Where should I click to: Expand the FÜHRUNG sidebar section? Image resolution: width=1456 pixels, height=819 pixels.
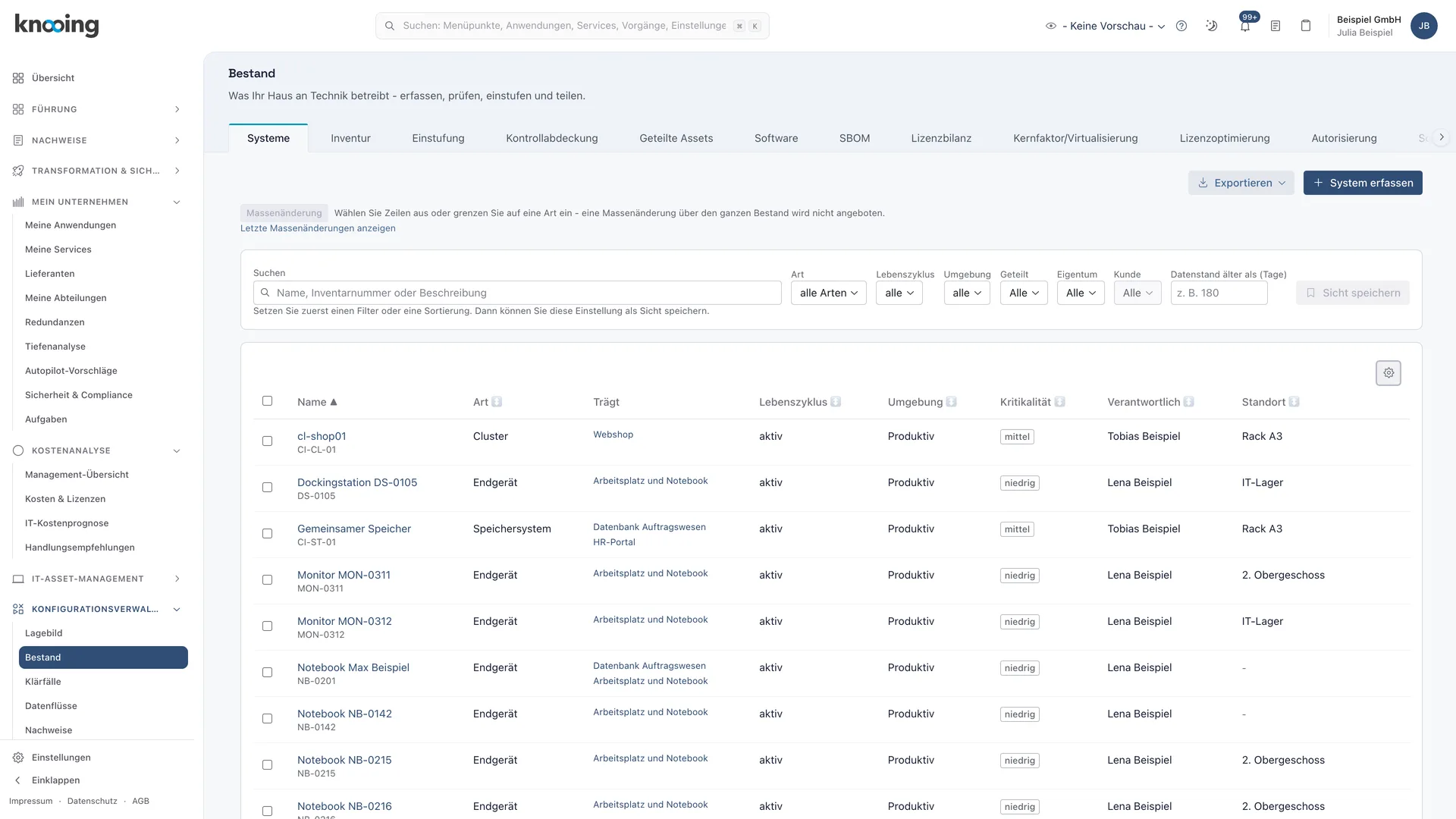pyautogui.click(x=96, y=109)
